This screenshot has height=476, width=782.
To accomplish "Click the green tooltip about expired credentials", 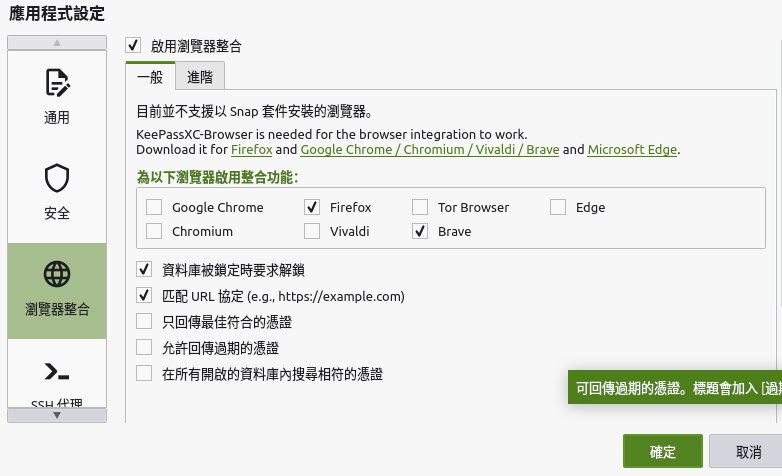I will [x=674, y=386].
